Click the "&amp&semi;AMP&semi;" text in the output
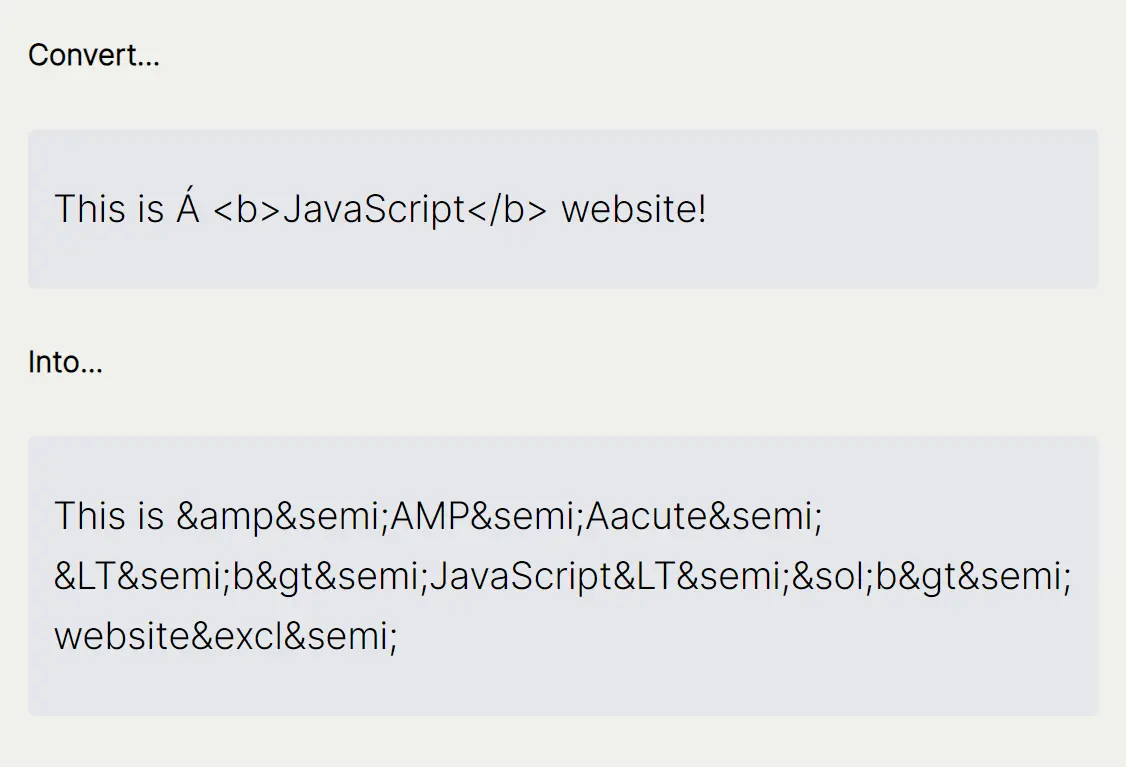1126x767 pixels. [380, 516]
